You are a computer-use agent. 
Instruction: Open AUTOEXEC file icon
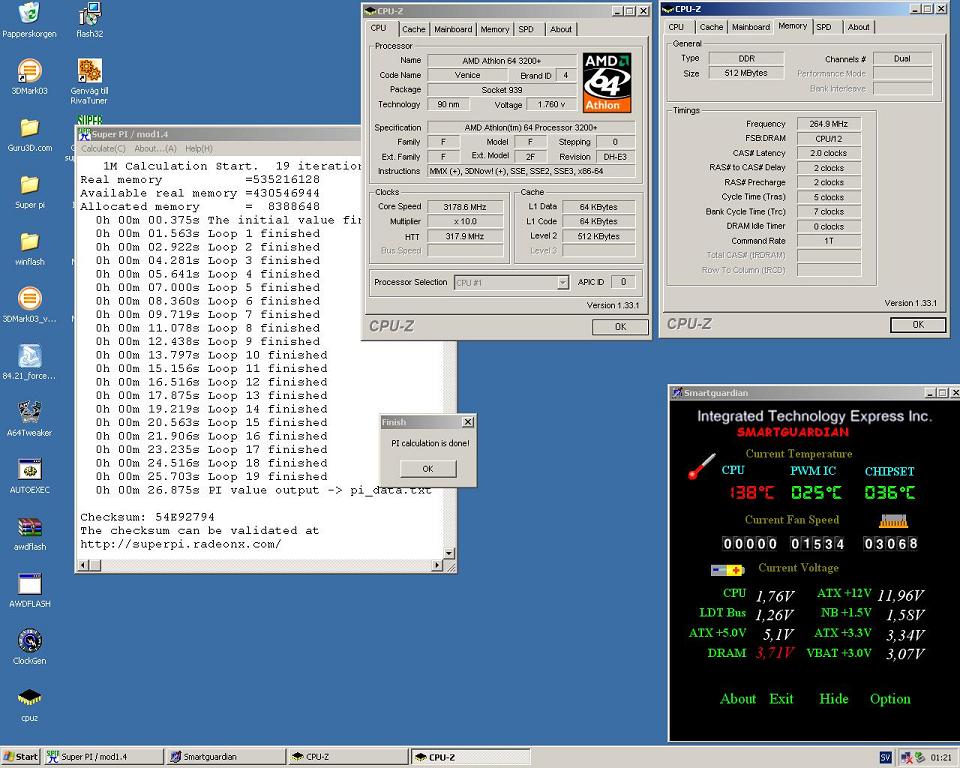29,469
